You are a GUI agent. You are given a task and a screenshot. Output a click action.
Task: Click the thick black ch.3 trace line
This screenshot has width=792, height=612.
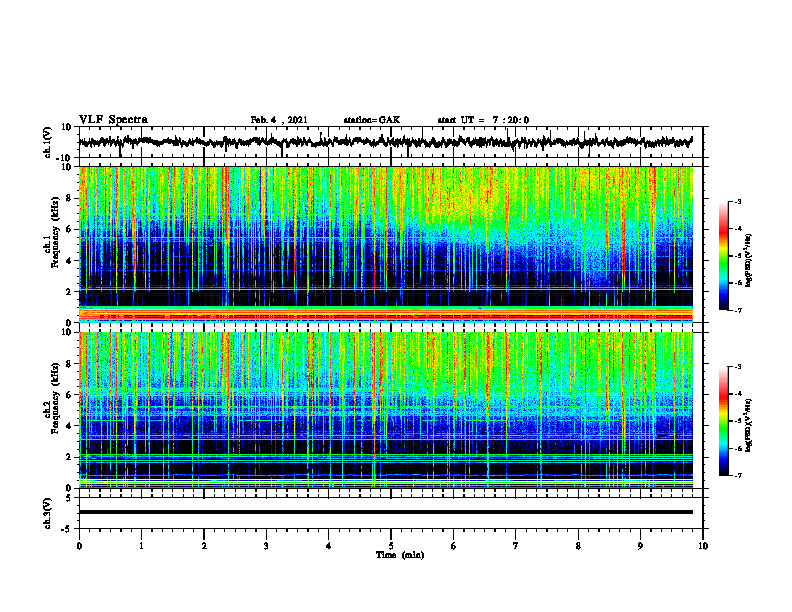386,512
